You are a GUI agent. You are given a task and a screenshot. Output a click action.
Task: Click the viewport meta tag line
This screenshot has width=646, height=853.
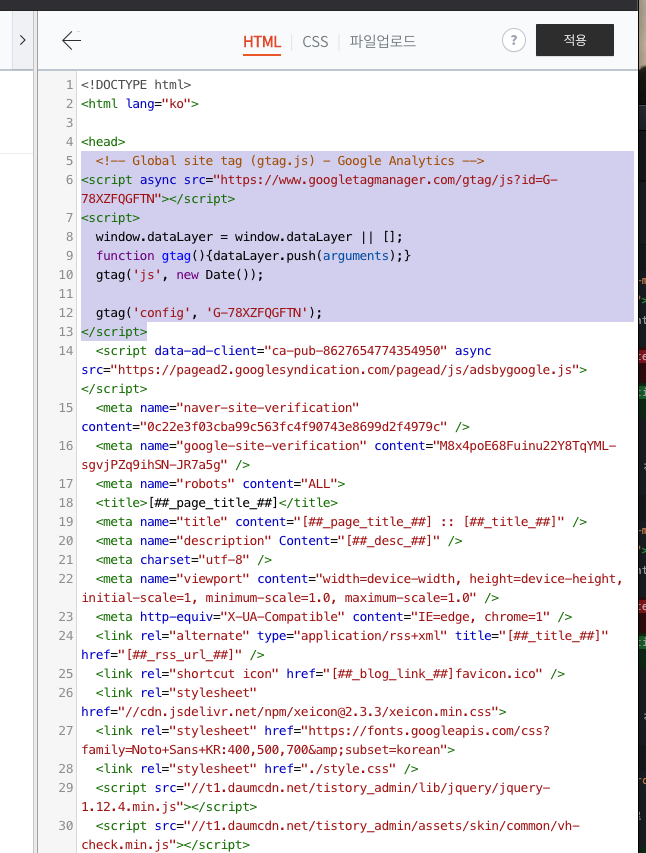click(x=352, y=588)
